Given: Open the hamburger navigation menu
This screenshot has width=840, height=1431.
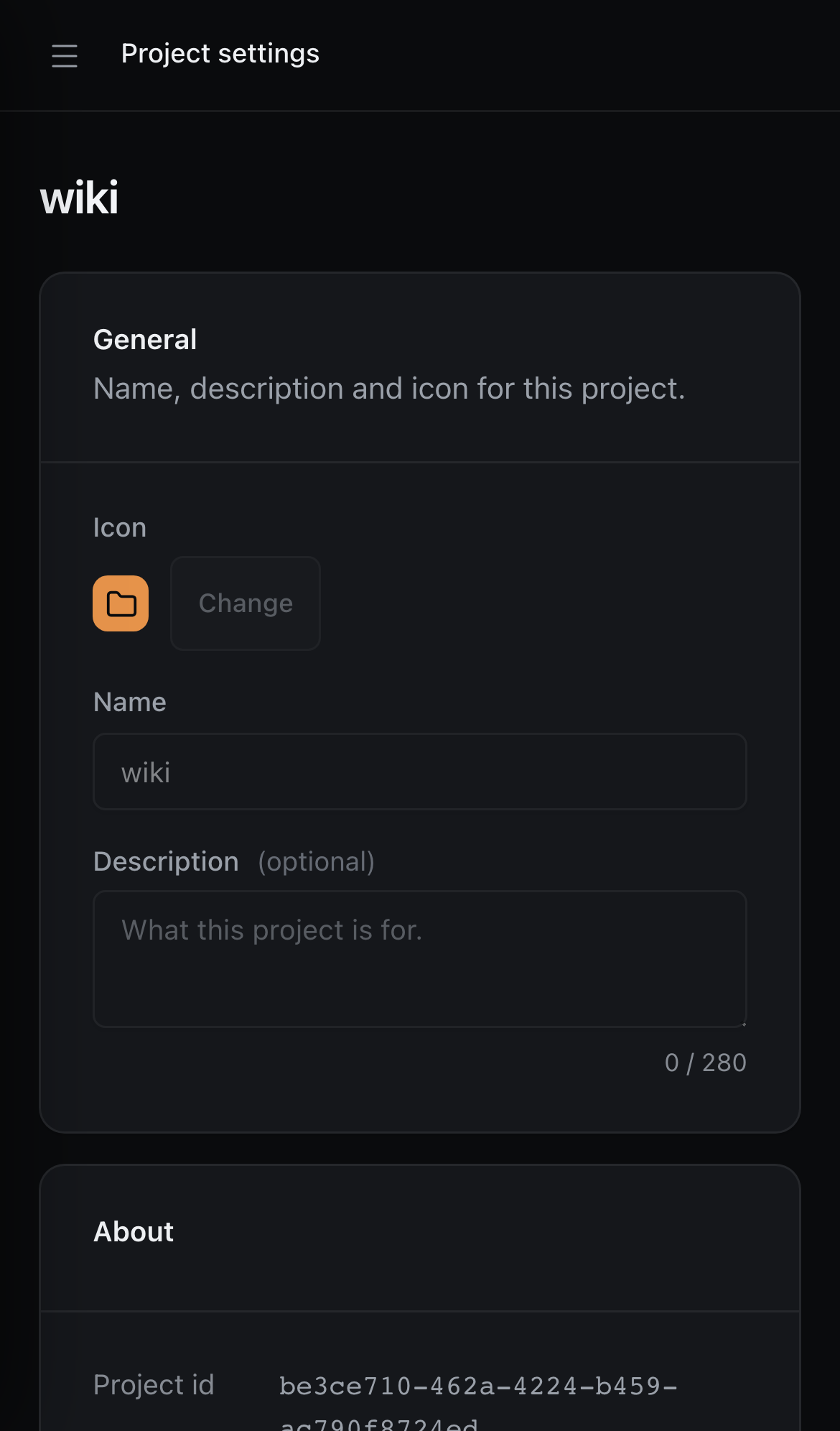Looking at the screenshot, I should coord(65,55).
